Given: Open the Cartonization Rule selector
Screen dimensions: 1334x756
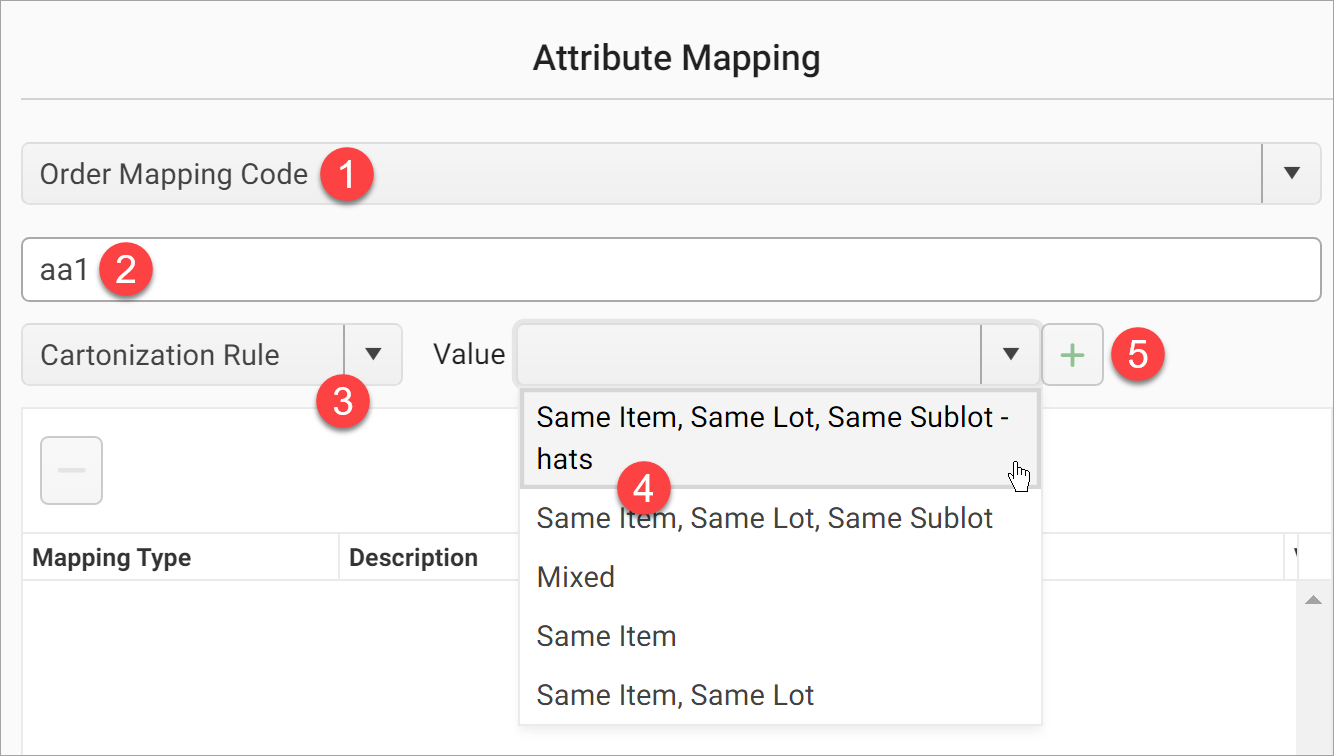Looking at the screenshot, I should (x=180, y=354).
